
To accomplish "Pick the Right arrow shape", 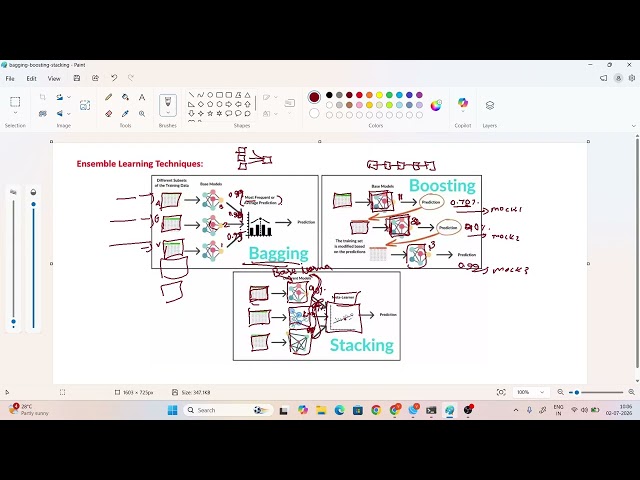I will [229, 104].
